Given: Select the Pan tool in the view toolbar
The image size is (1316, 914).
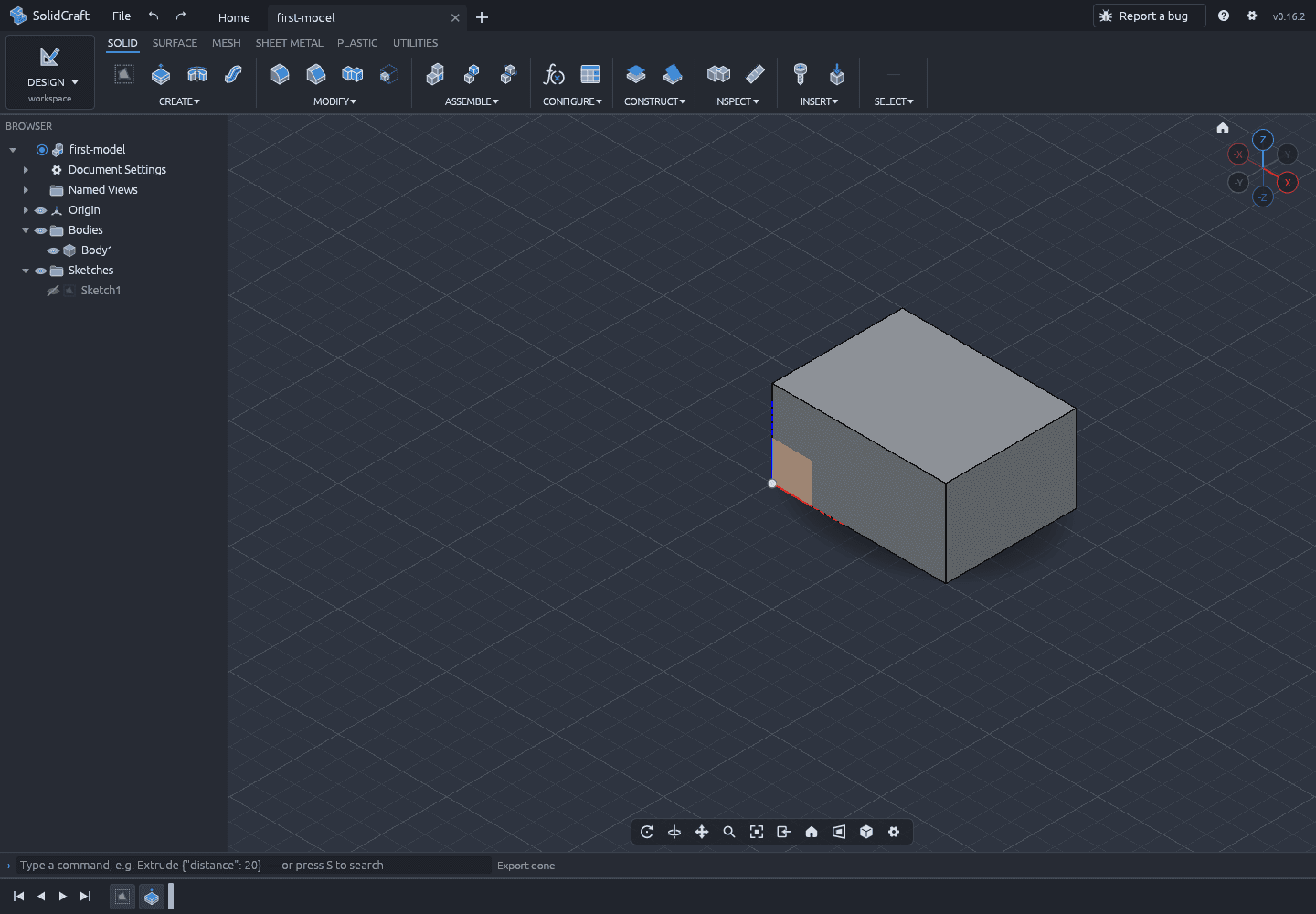Looking at the screenshot, I should coord(702,832).
